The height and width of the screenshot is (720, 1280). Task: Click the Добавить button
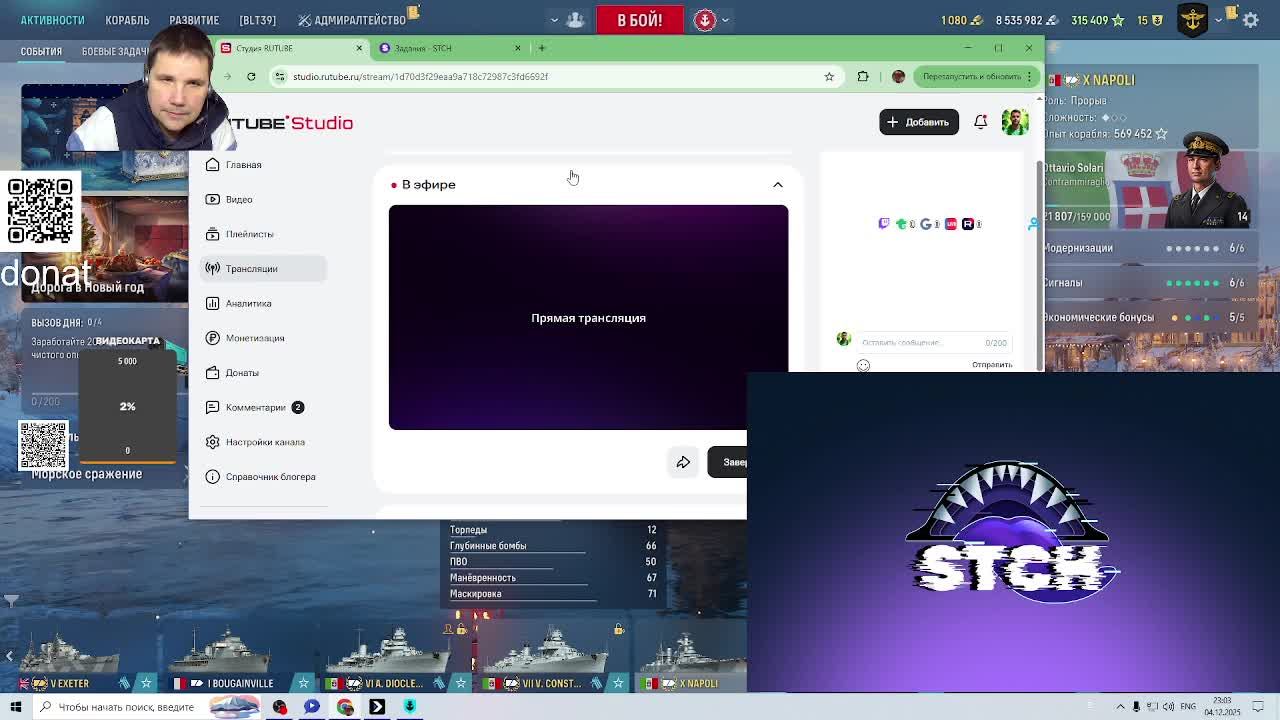(x=918, y=122)
